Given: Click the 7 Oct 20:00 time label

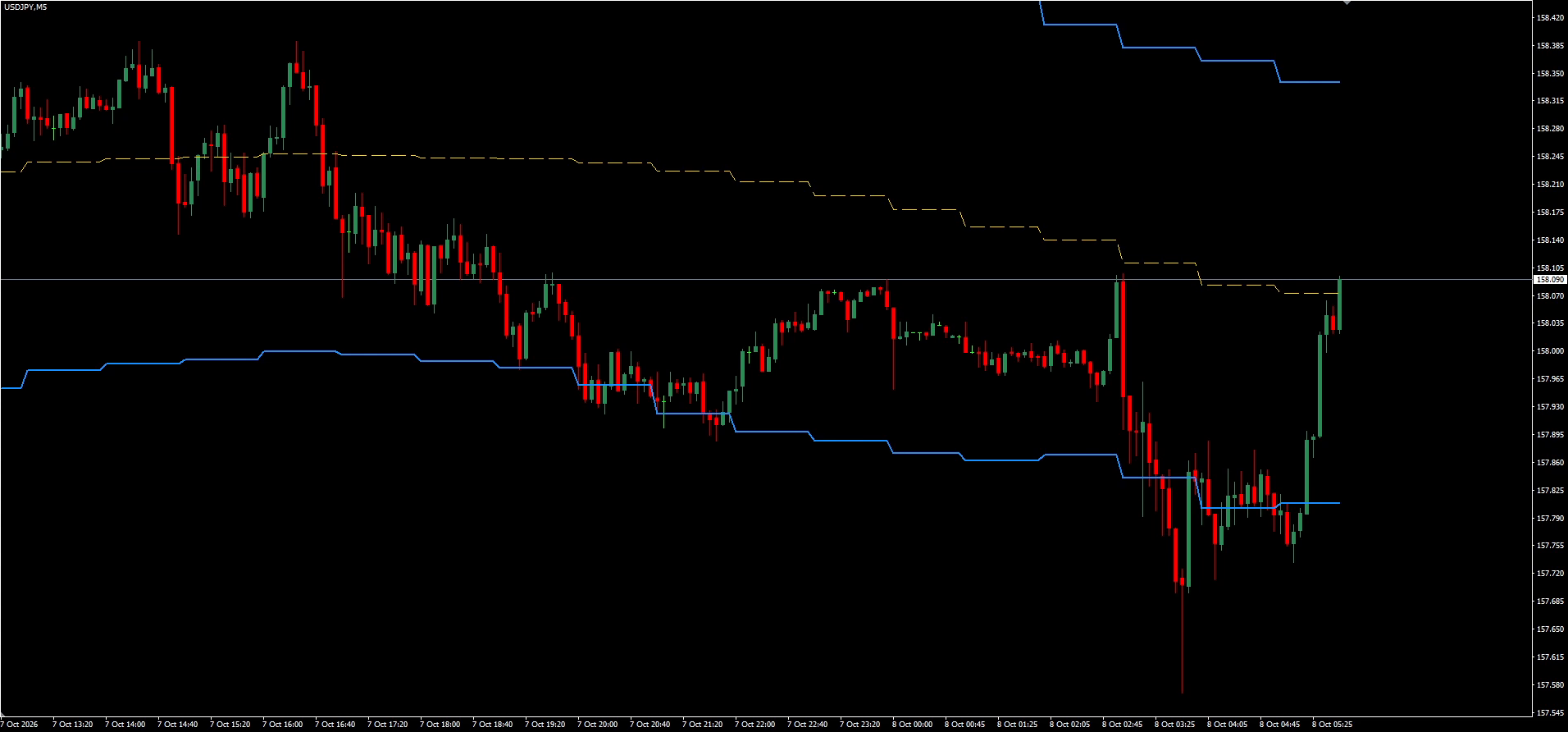Looking at the screenshot, I should tap(597, 725).
